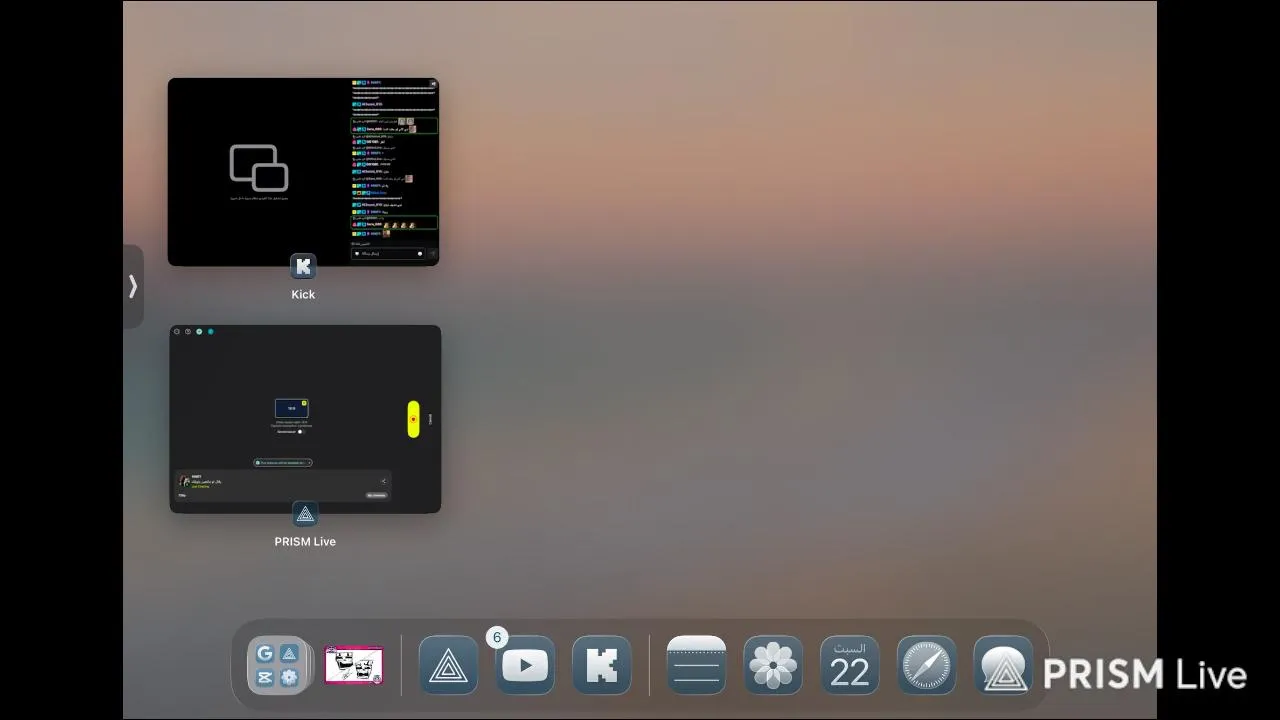Open the Kick window thumbnail
This screenshot has height=720, width=1280.
(x=303, y=172)
